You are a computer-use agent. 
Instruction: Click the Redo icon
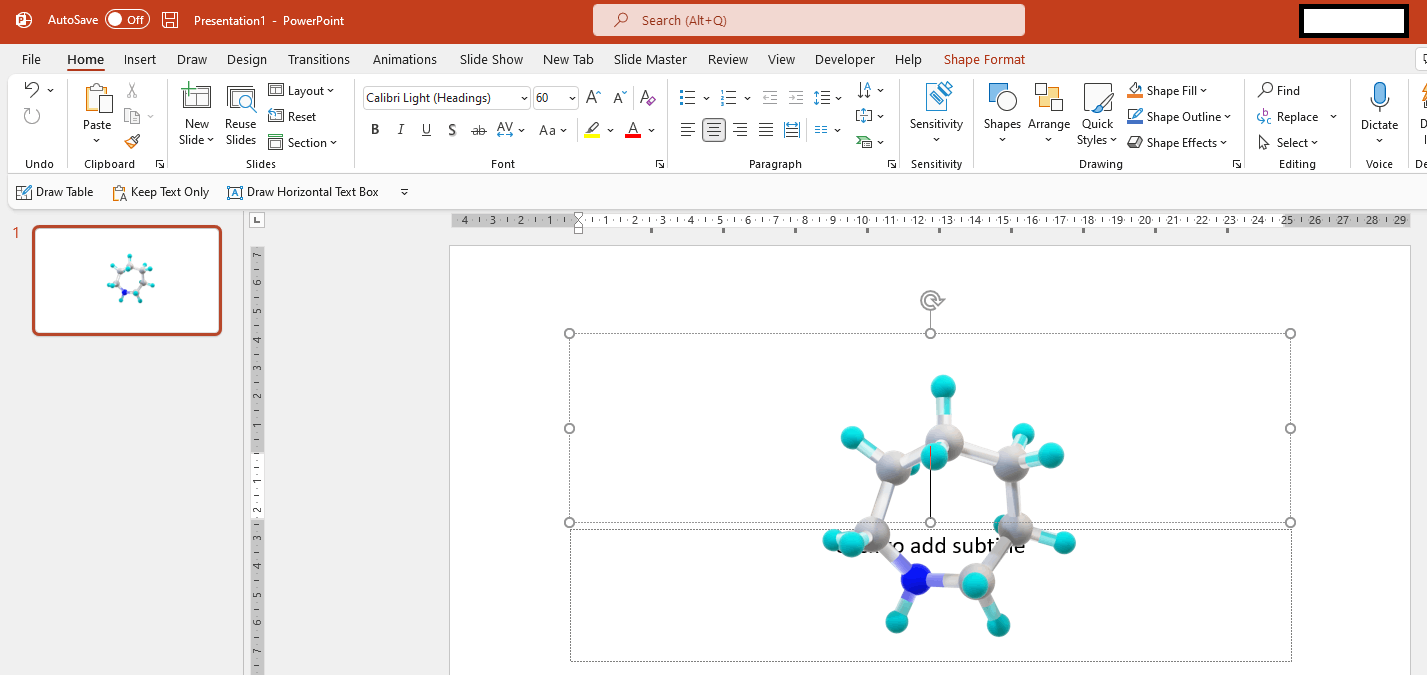coord(31,116)
